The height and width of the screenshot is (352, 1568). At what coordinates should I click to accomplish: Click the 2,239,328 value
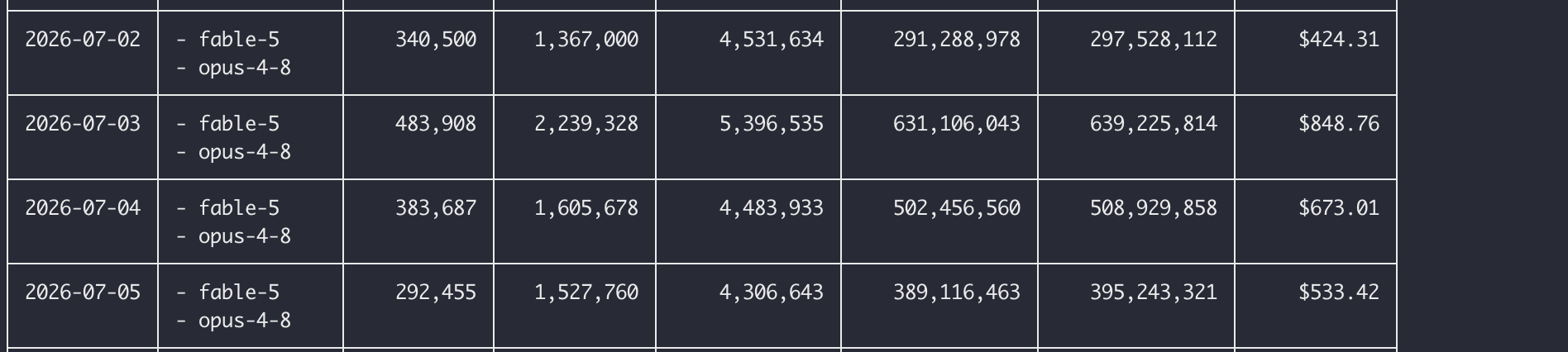586,124
